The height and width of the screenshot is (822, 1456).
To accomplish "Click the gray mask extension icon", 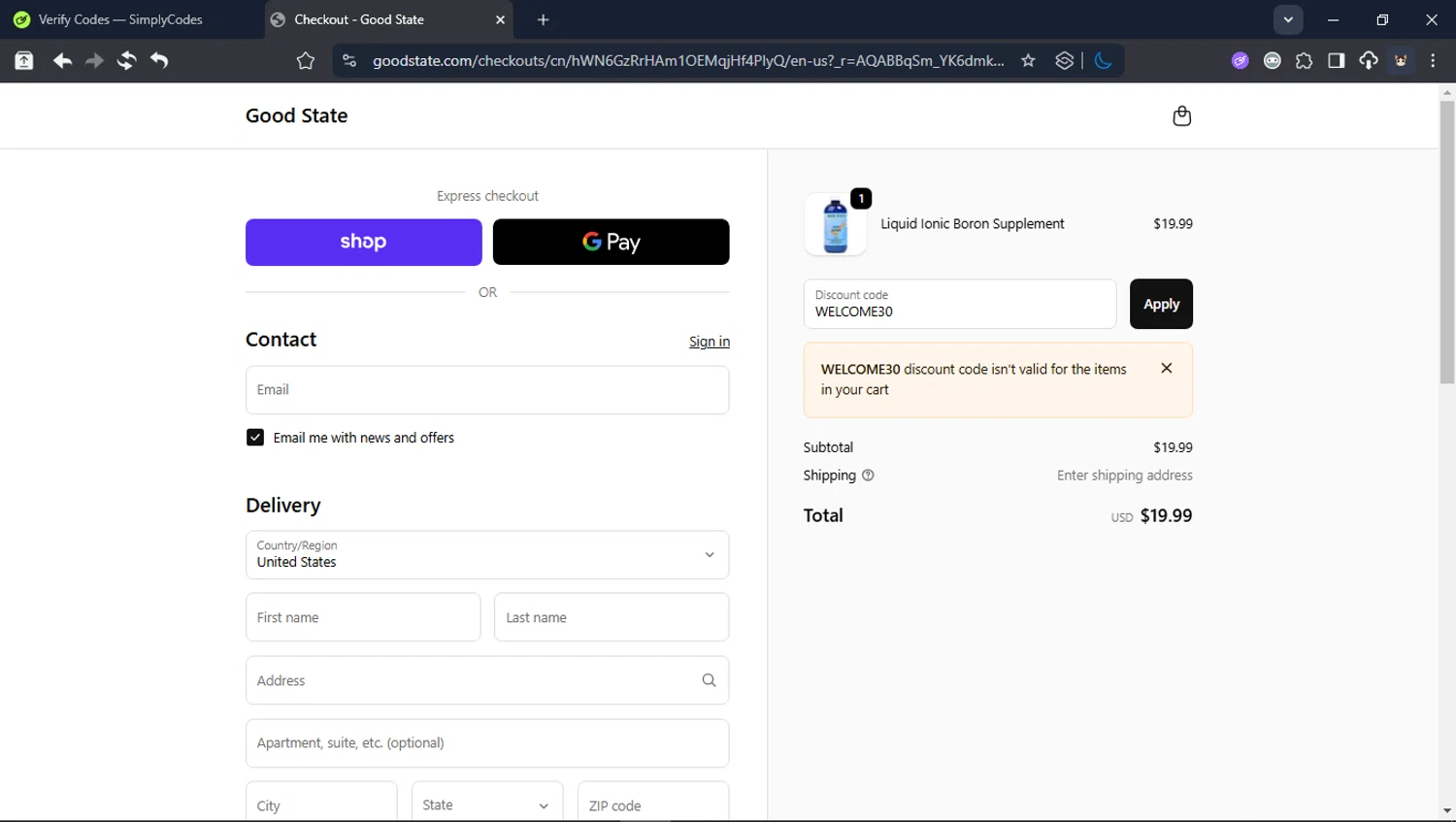I will 1273,60.
